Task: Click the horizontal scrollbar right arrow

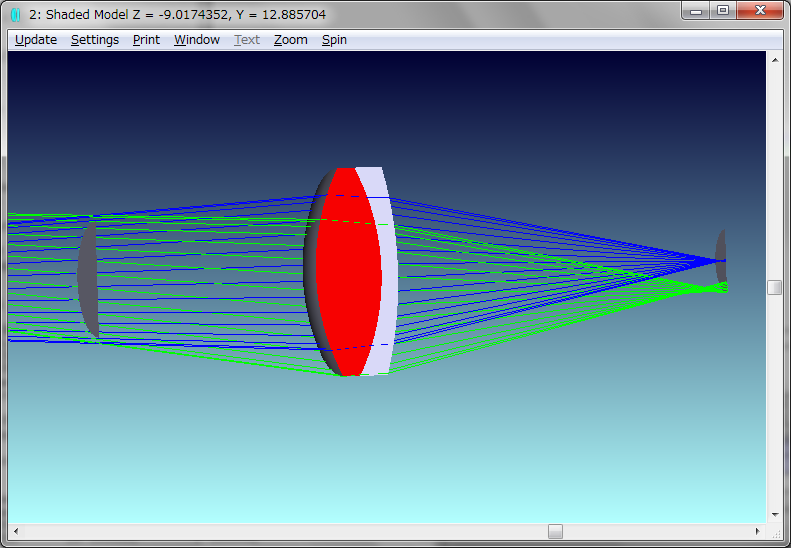Action: 757,531
